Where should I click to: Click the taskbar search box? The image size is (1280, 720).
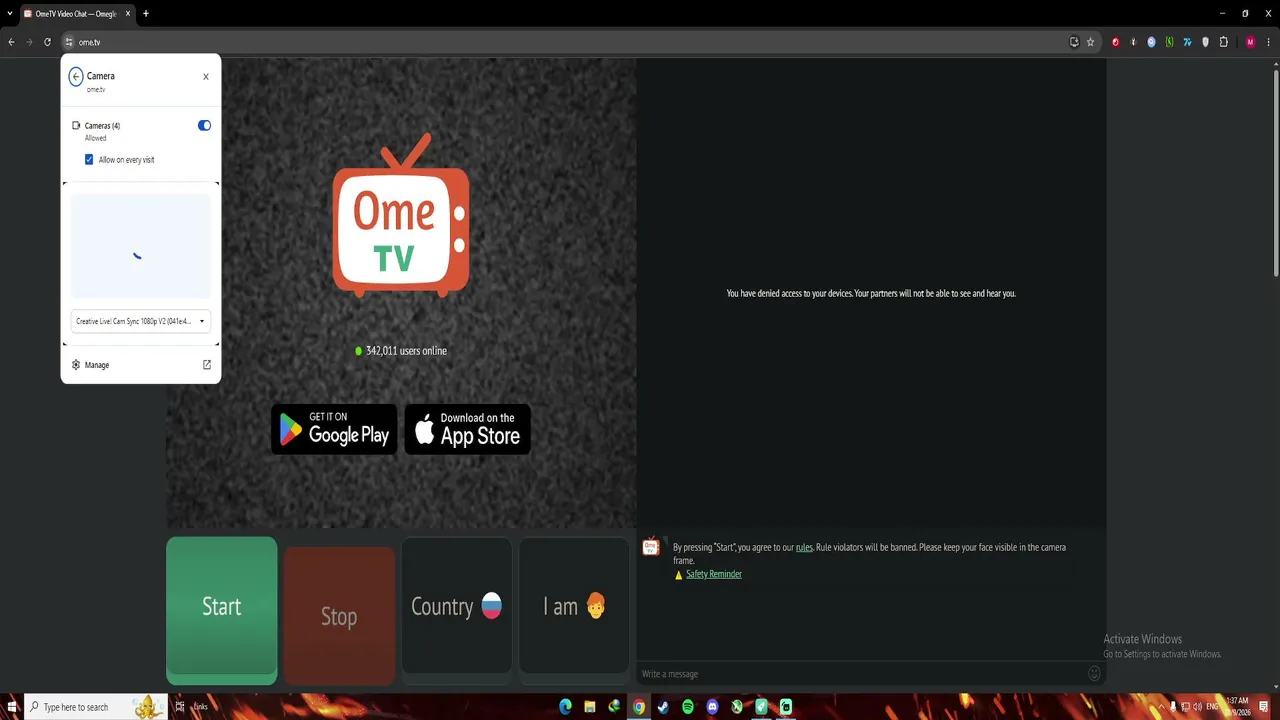click(94, 707)
